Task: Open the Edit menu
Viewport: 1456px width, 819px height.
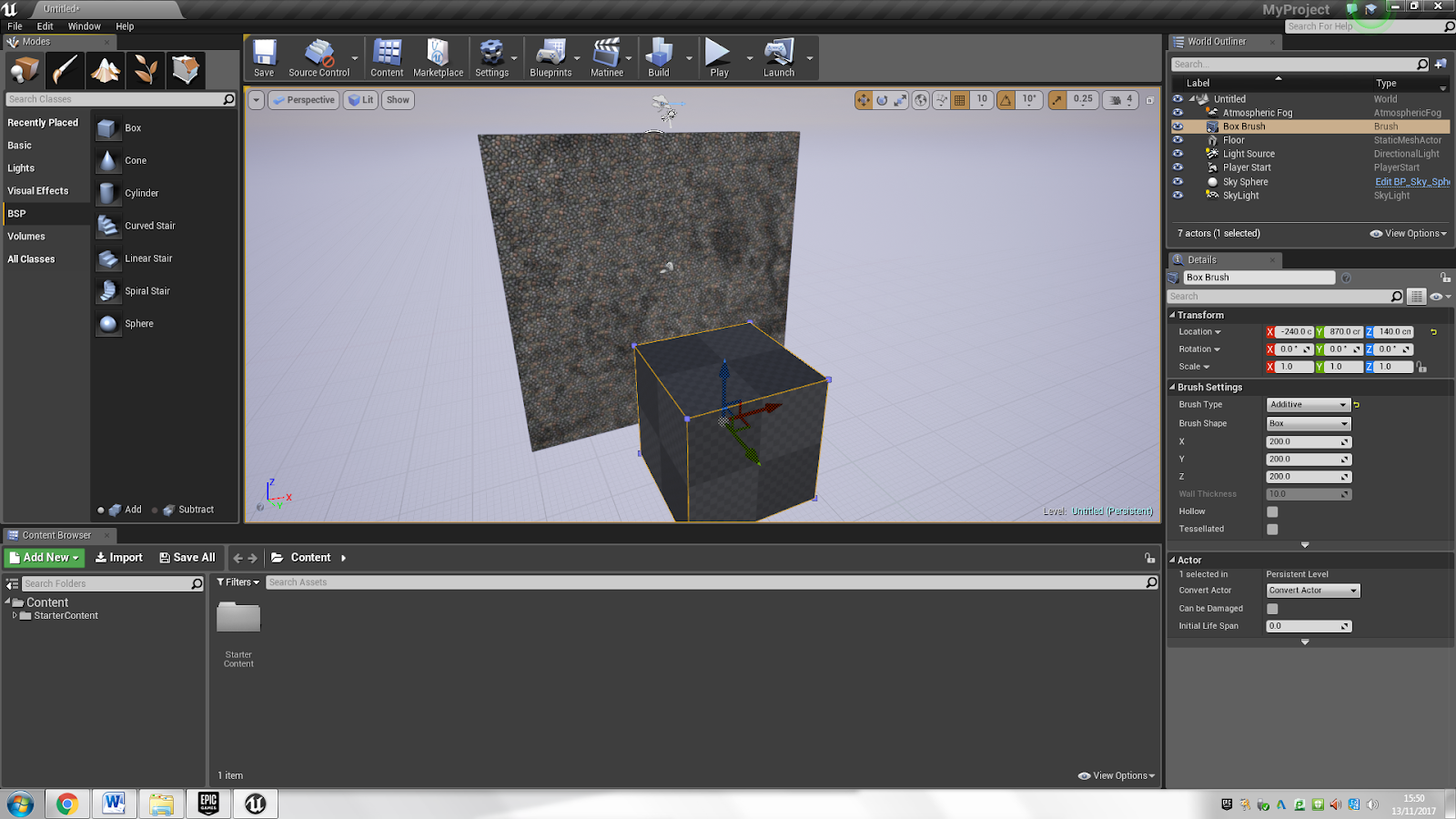Action: pos(45,26)
